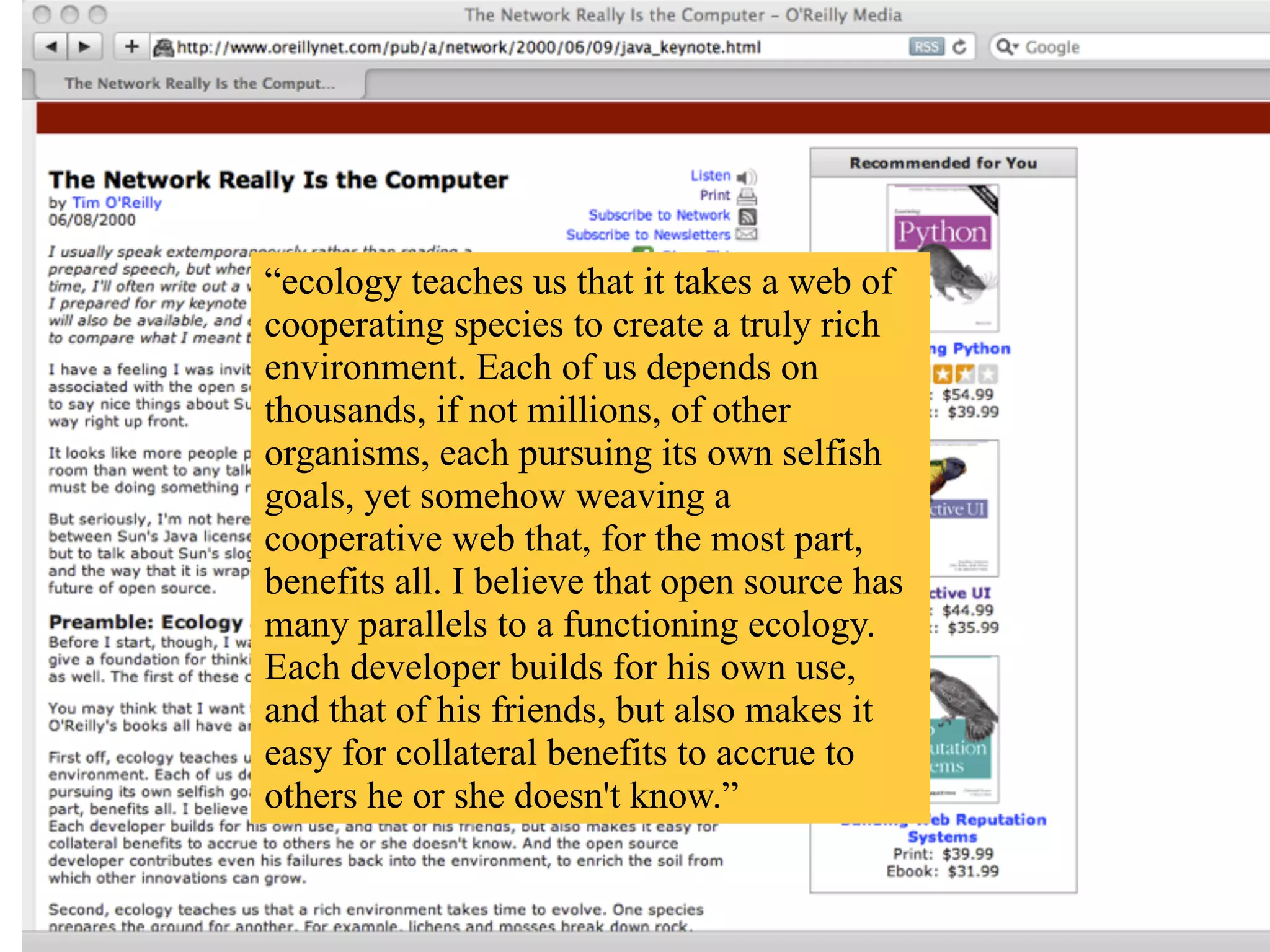Click the article title 'The Network Really Is the Computer'
The image size is (1270, 952).
pos(278,180)
